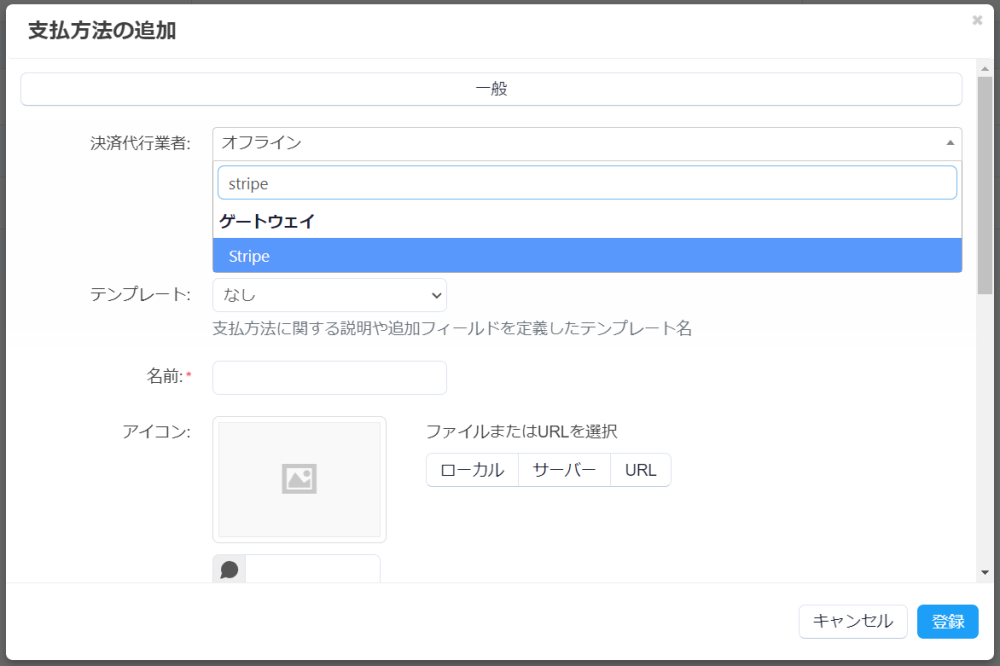Click the search field containing "stripe"
The height and width of the screenshot is (666, 1000).
tap(587, 183)
